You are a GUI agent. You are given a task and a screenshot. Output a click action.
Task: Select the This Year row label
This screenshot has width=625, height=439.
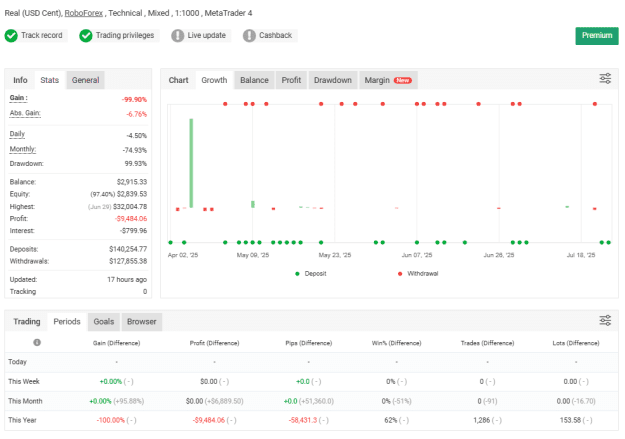(22, 420)
